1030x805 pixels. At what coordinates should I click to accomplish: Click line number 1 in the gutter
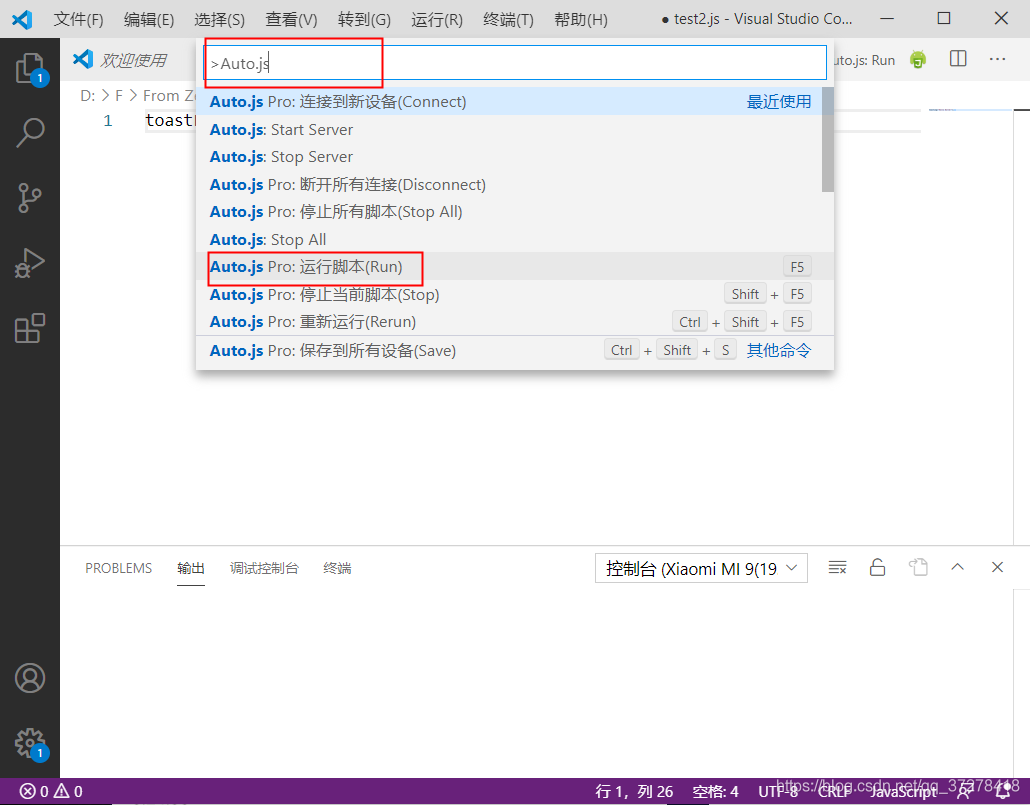(x=108, y=121)
